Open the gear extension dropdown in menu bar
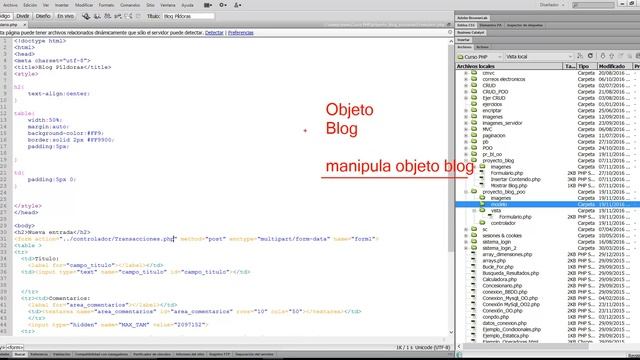The height and width of the screenshot is (360, 640). click(223, 5)
